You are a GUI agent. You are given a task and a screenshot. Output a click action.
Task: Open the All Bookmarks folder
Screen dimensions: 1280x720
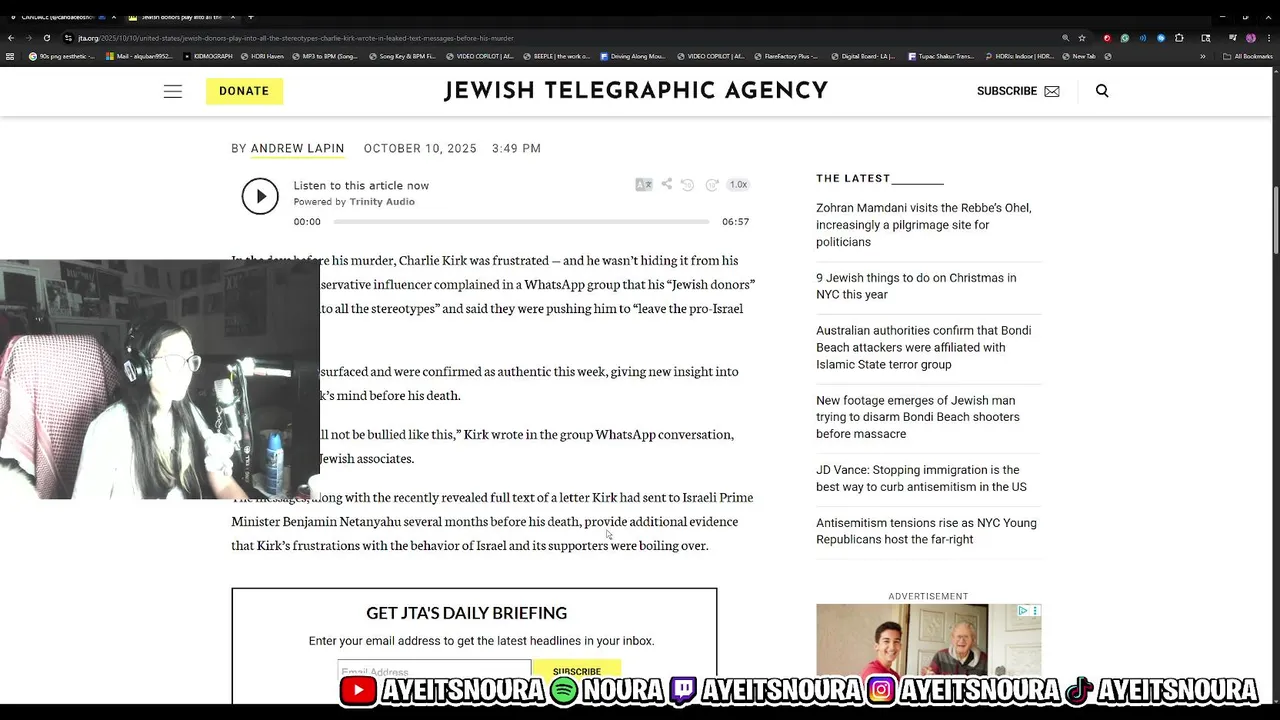(x=1248, y=56)
